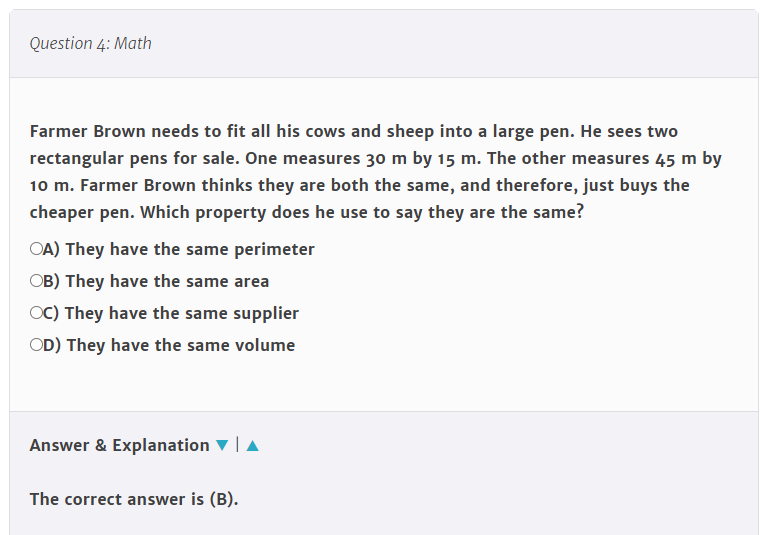Click the word 'Math' in the header
The image size is (763, 535).
point(133,44)
